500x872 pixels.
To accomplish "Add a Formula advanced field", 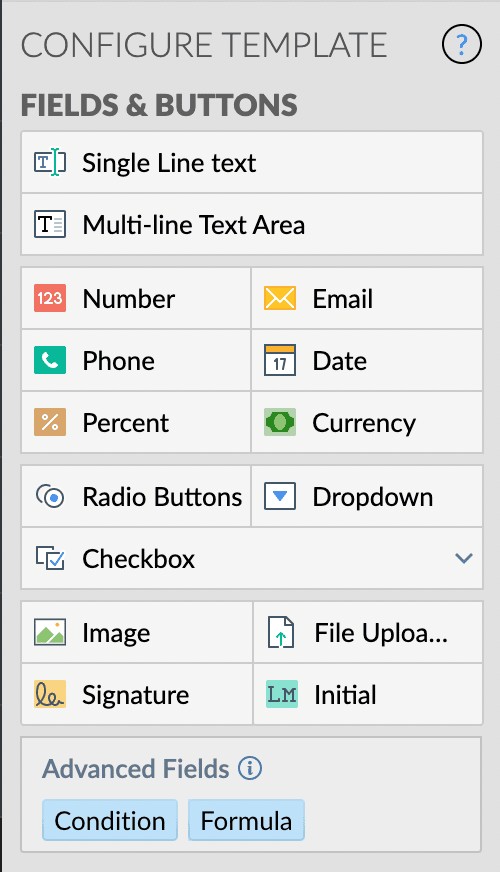I will (246, 821).
